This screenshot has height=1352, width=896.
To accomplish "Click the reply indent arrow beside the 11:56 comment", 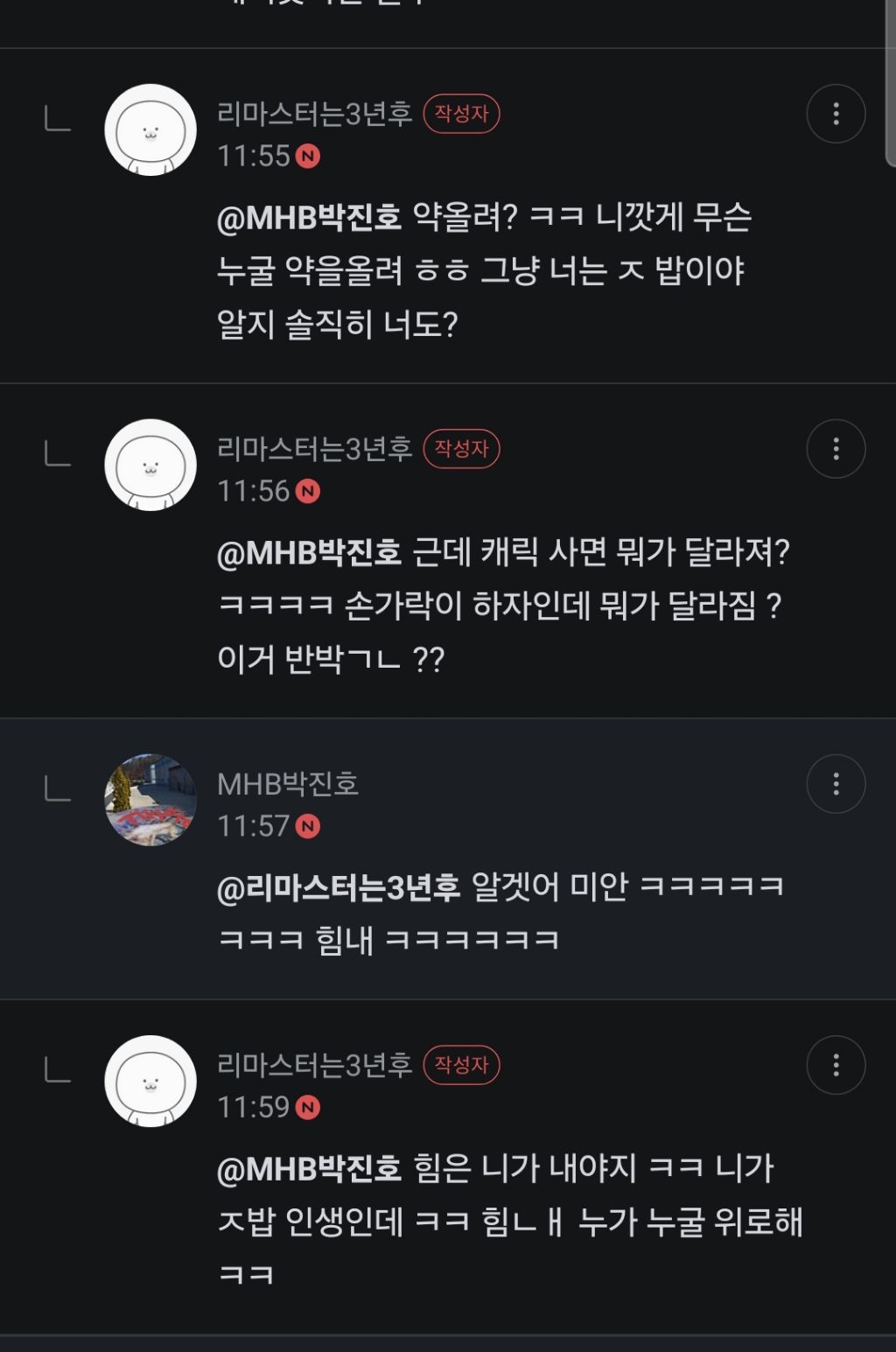I will 58,453.
